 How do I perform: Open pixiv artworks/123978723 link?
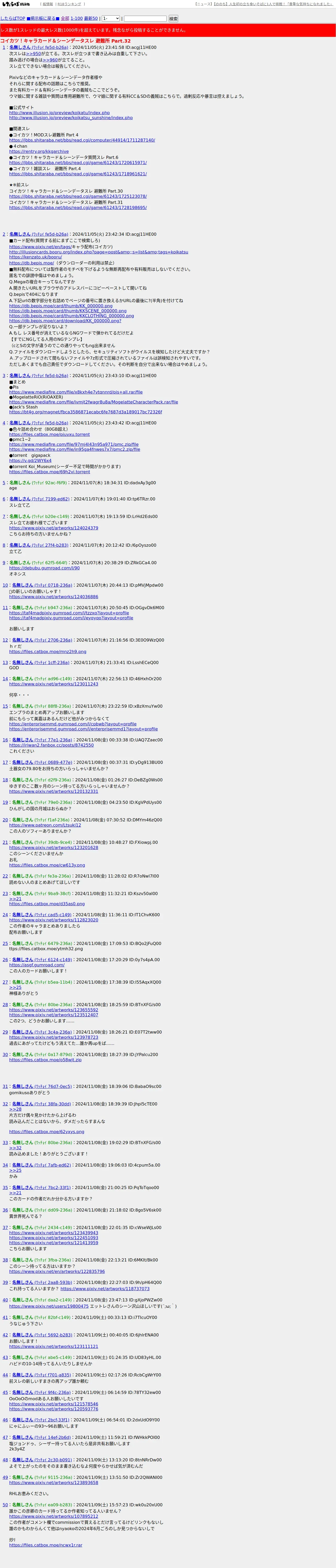tap(54, 1037)
